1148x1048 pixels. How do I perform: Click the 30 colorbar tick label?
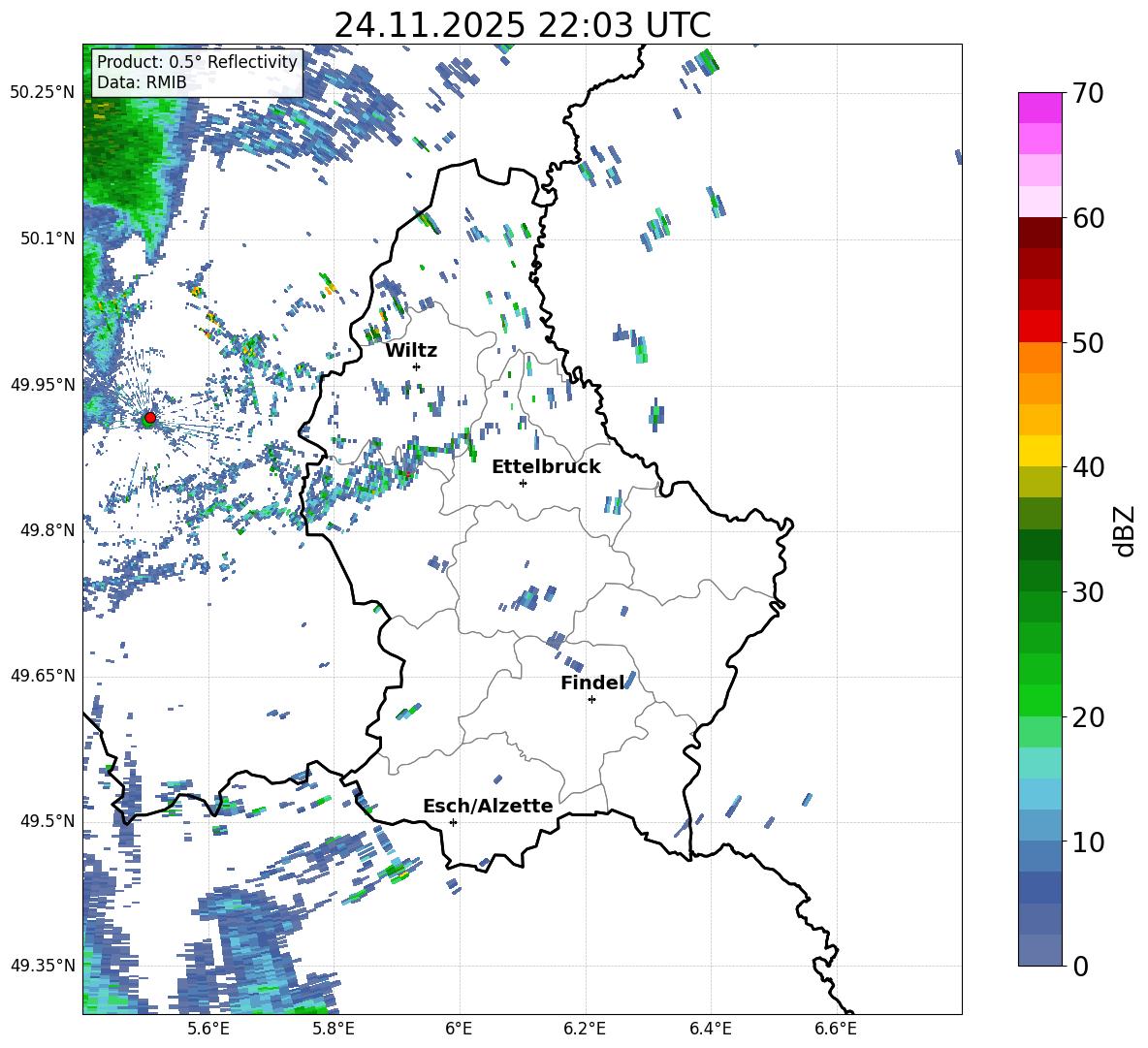pyautogui.click(x=1088, y=592)
